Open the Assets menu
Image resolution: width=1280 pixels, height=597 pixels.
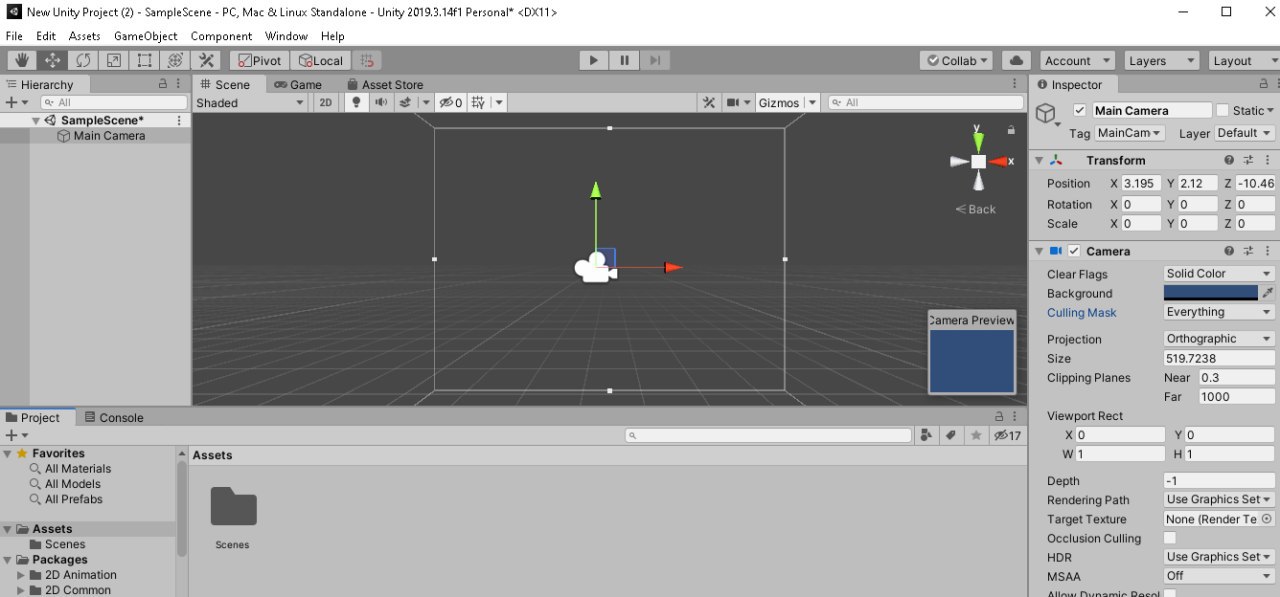[84, 36]
